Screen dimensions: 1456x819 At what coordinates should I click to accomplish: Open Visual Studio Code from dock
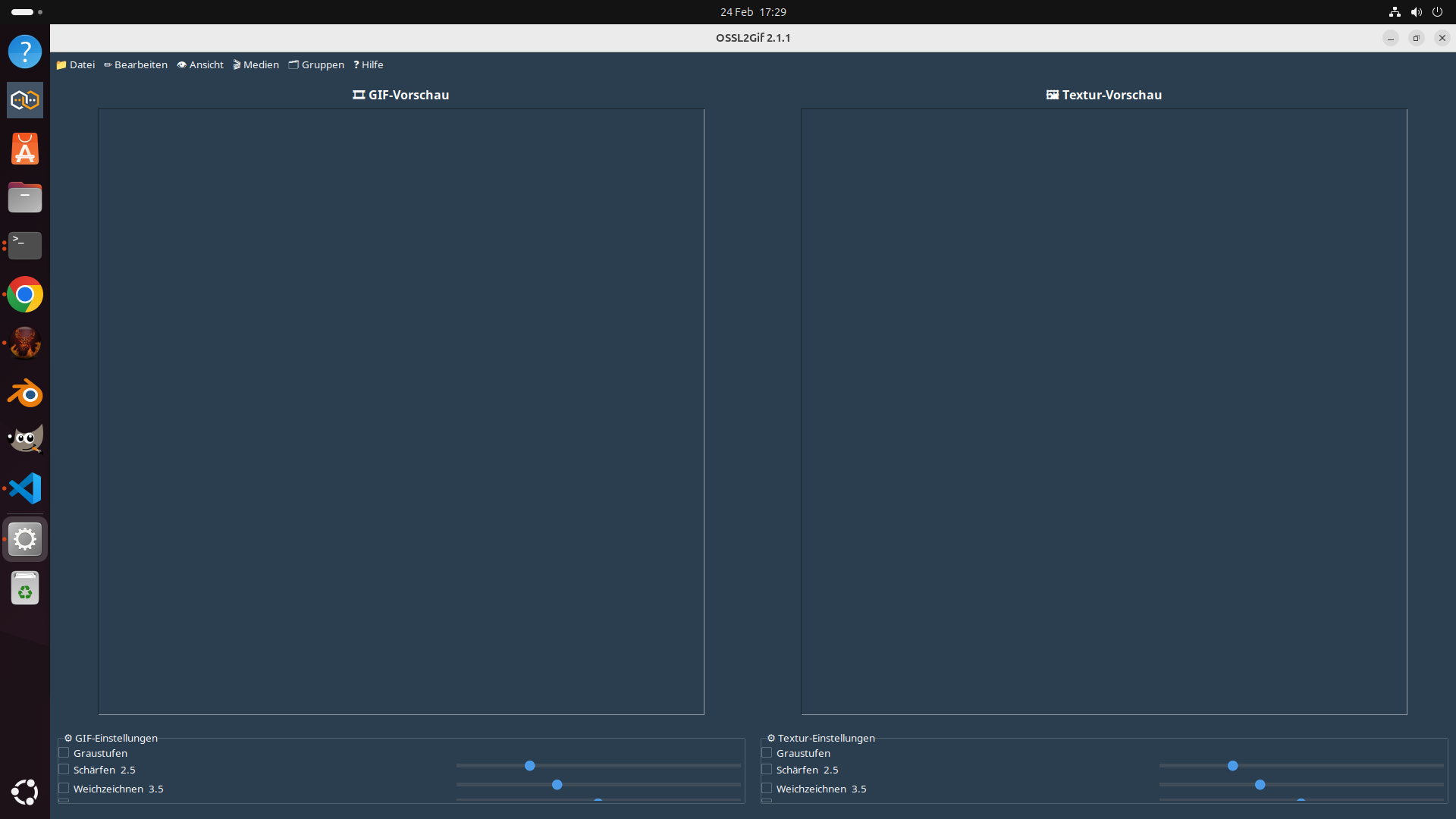click(x=25, y=488)
